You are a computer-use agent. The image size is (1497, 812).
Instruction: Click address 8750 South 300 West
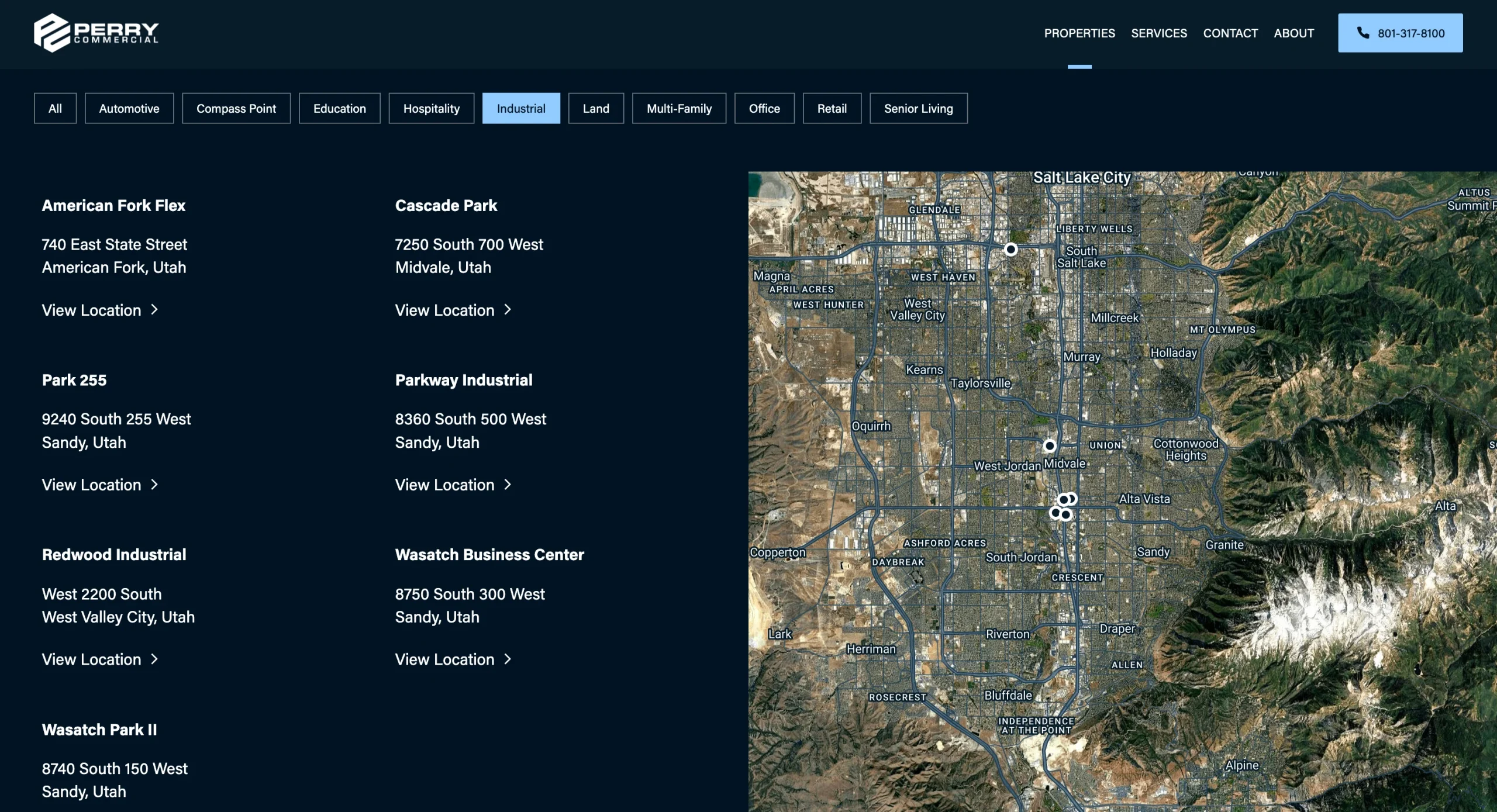[470, 593]
